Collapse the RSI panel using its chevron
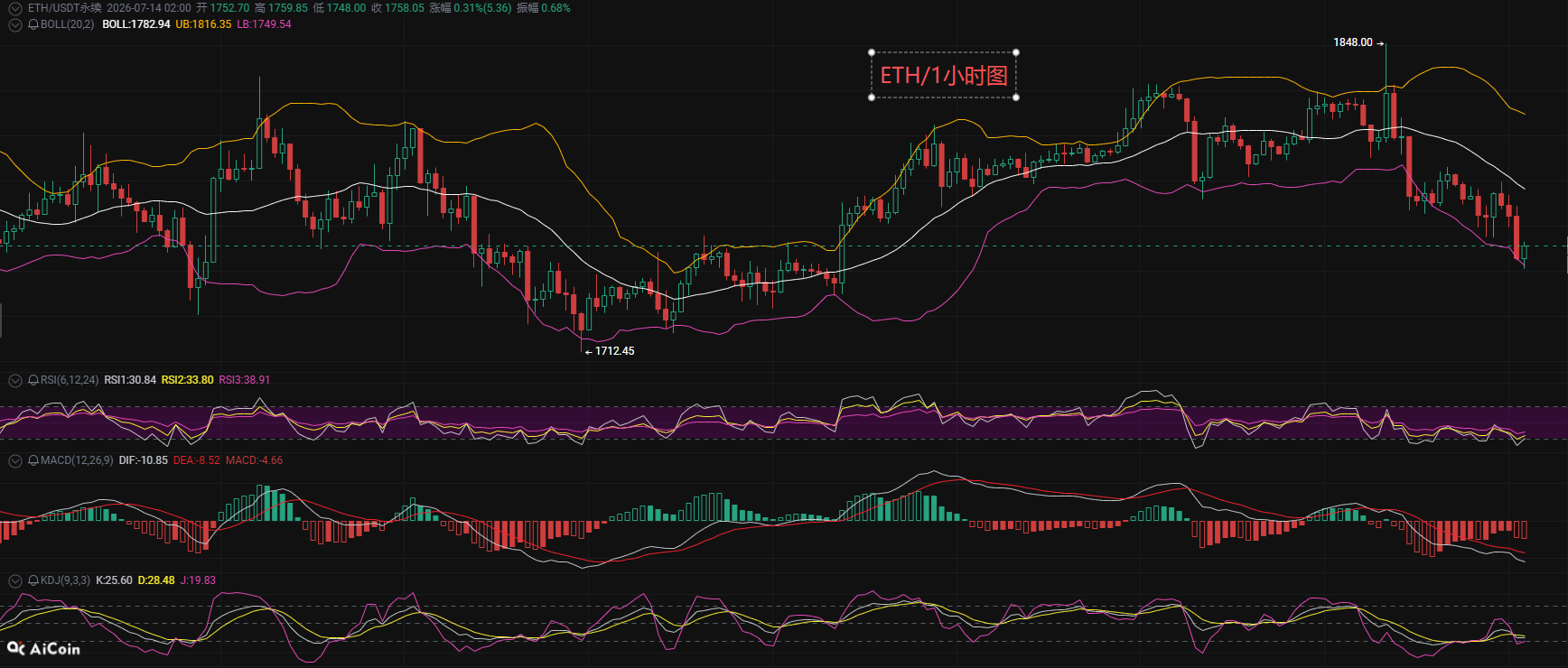This screenshot has width=1568, height=668. pyautogui.click(x=14, y=380)
